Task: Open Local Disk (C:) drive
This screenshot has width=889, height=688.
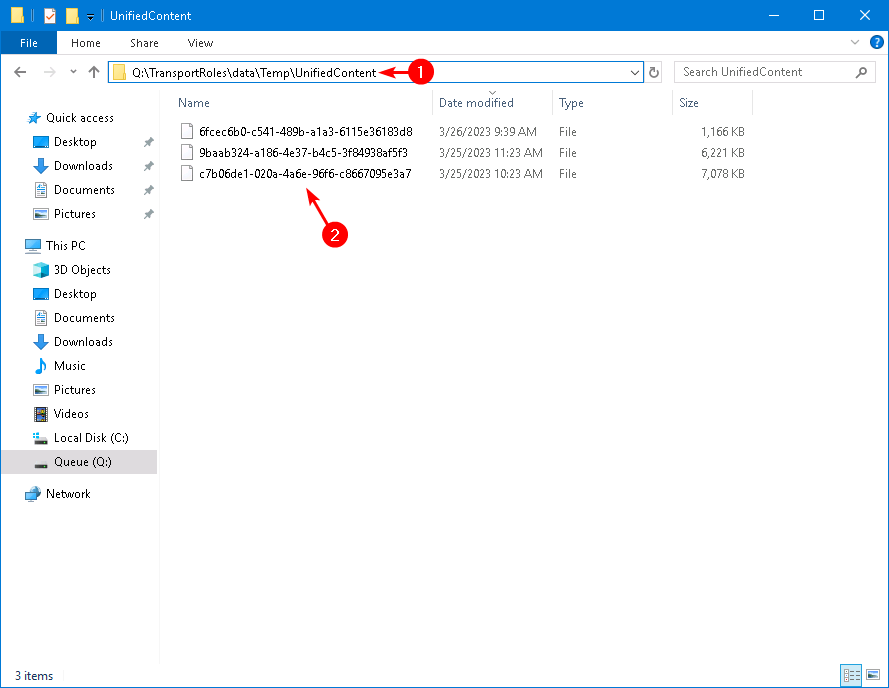Action: pyautogui.click(x=91, y=438)
